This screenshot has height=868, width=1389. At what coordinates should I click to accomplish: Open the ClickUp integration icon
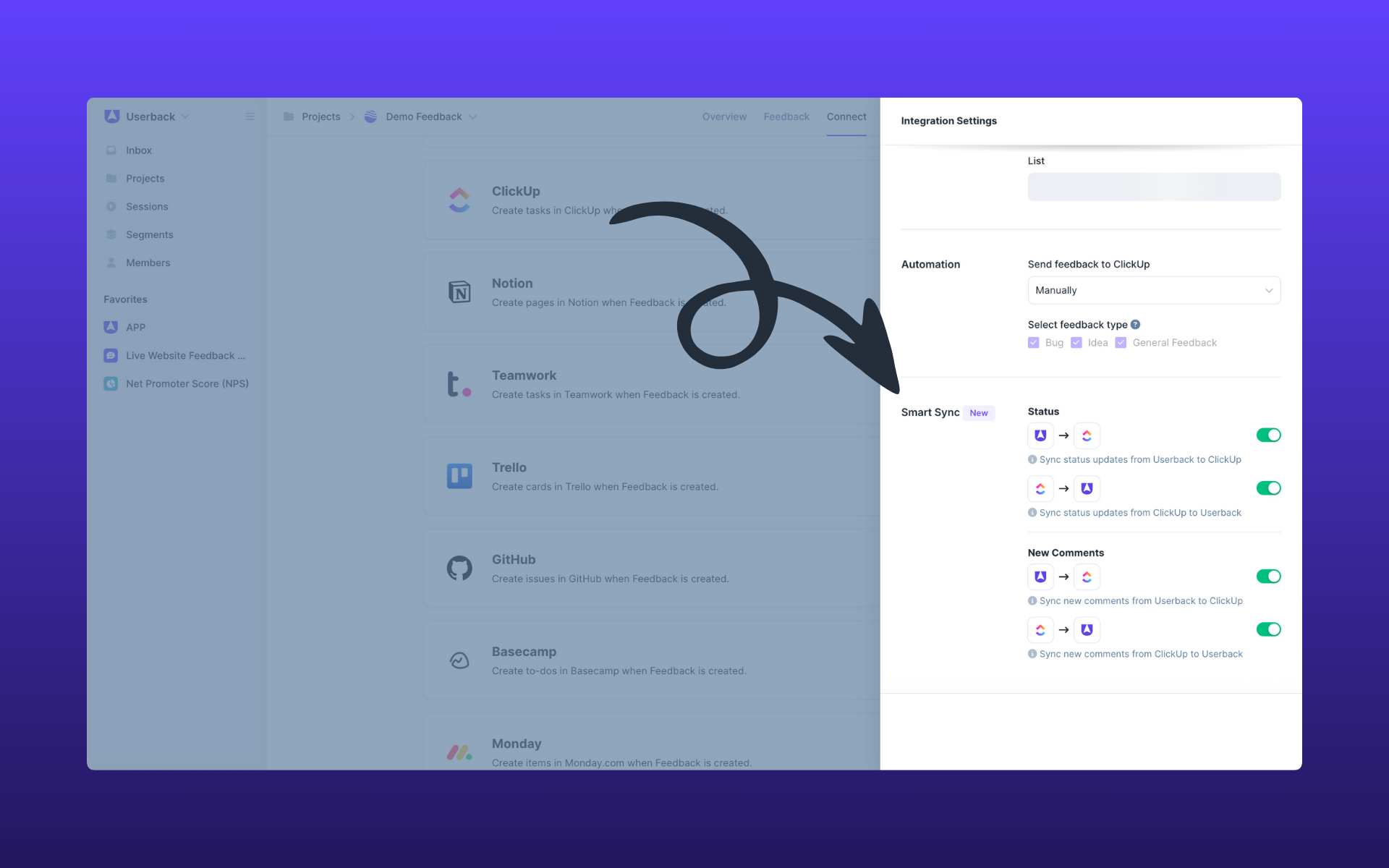pyautogui.click(x=459, y=200)
